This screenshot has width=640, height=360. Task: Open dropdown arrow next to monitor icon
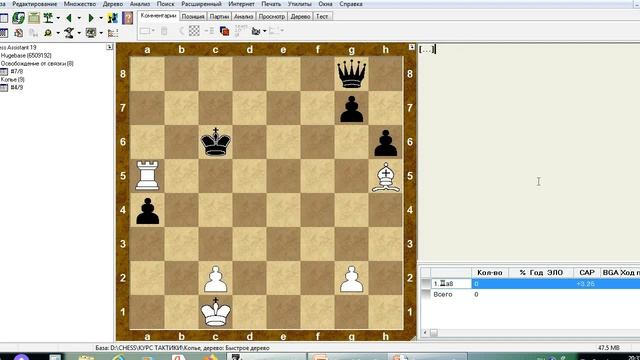tap(101, 33)
